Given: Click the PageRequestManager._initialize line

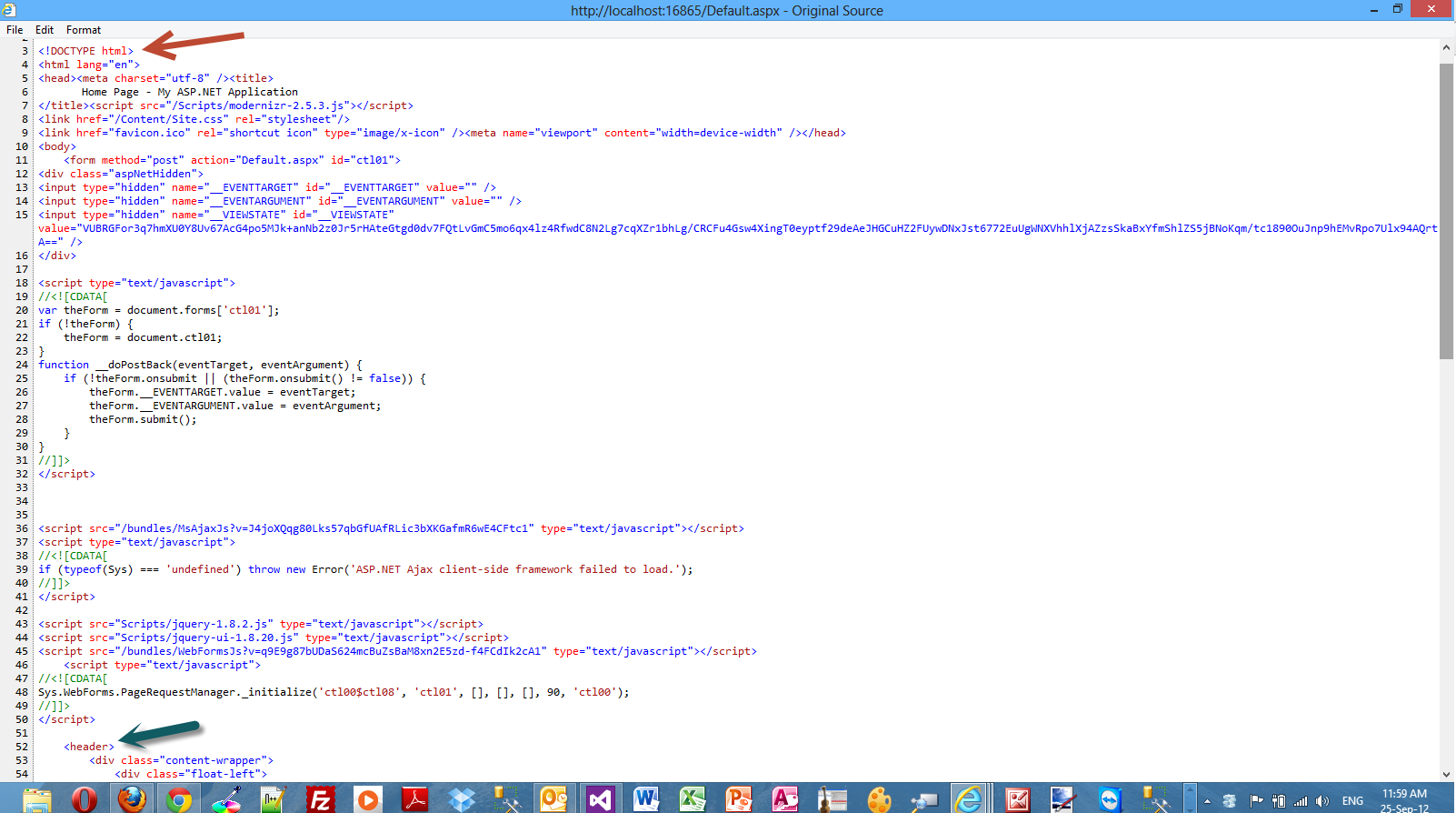Looking at the screenshot, I should (334, 692).
